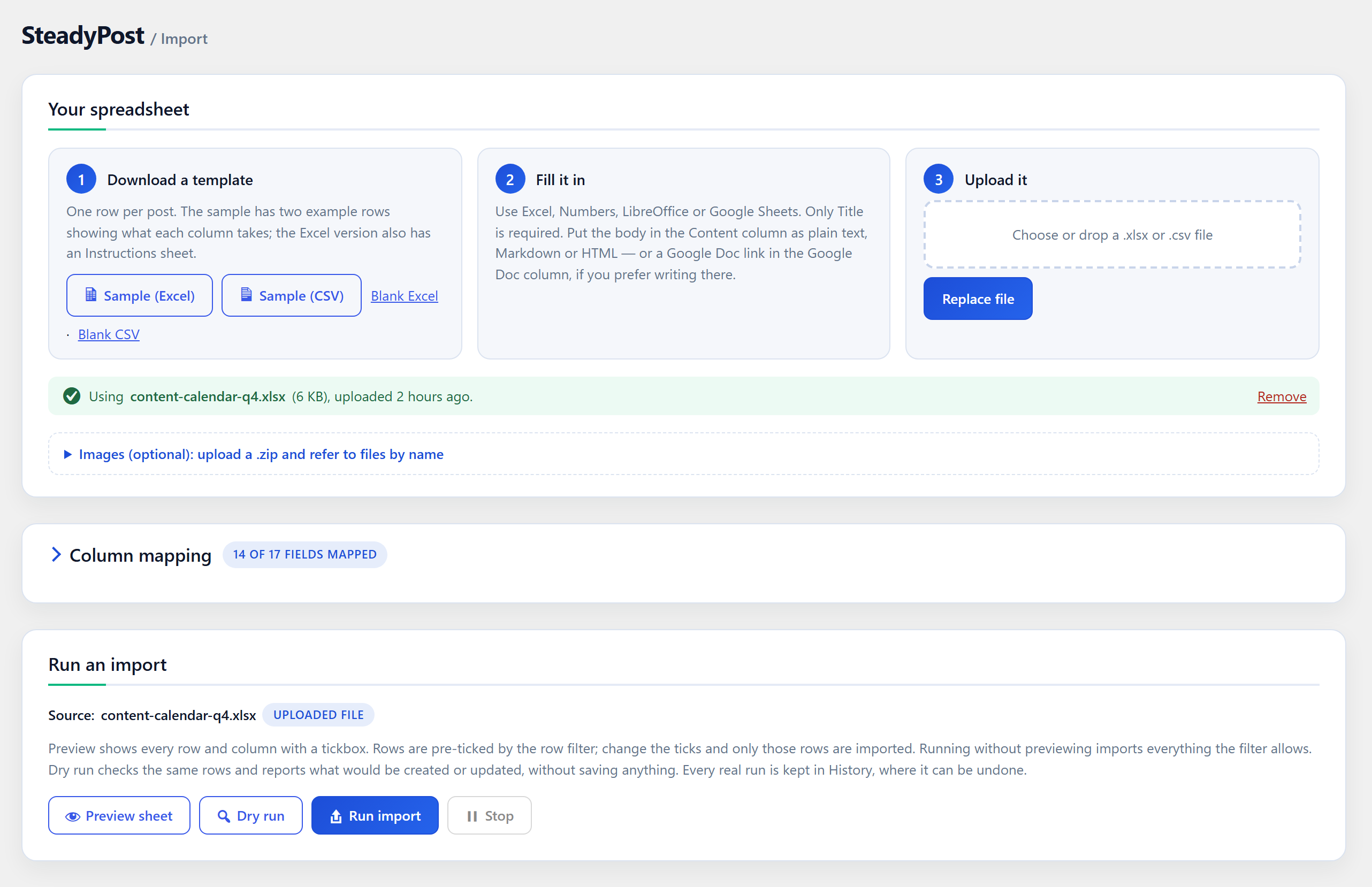Click the Run import button
Image resolution: width=1372 pixels, height=887 pixels.
[x=375, y=815]
